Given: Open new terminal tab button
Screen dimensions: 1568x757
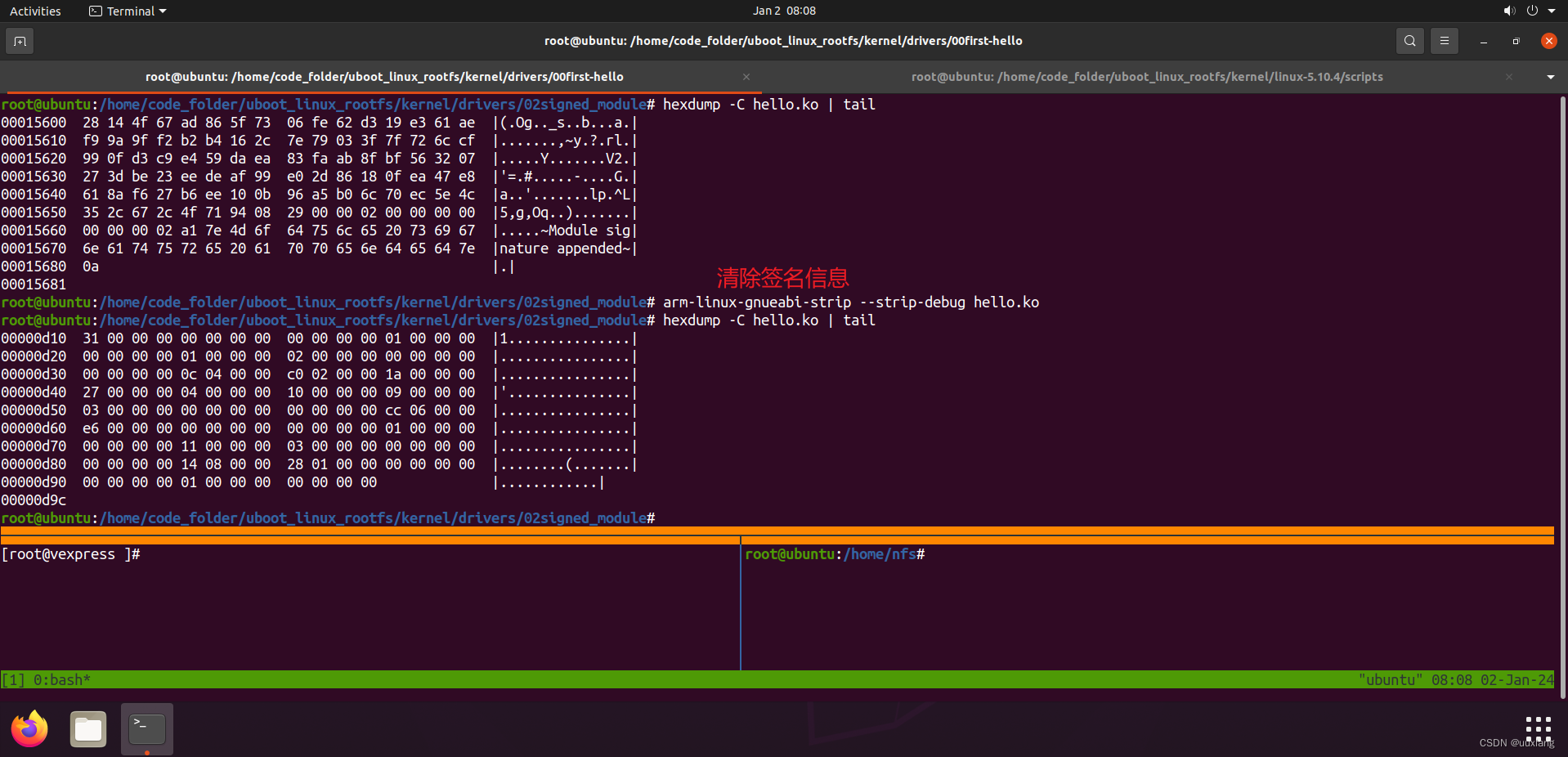Looking at the screenshot, I should [20, 41].
